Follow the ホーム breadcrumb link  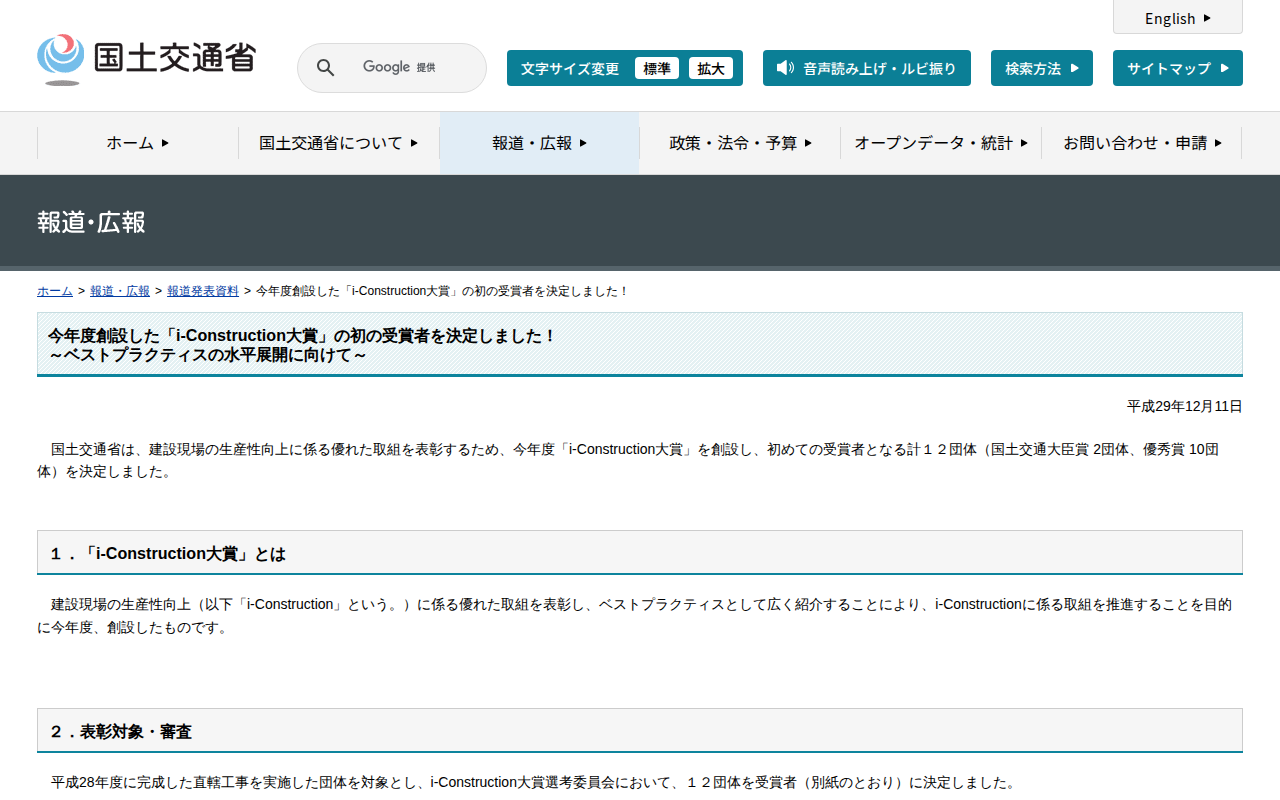54,291
